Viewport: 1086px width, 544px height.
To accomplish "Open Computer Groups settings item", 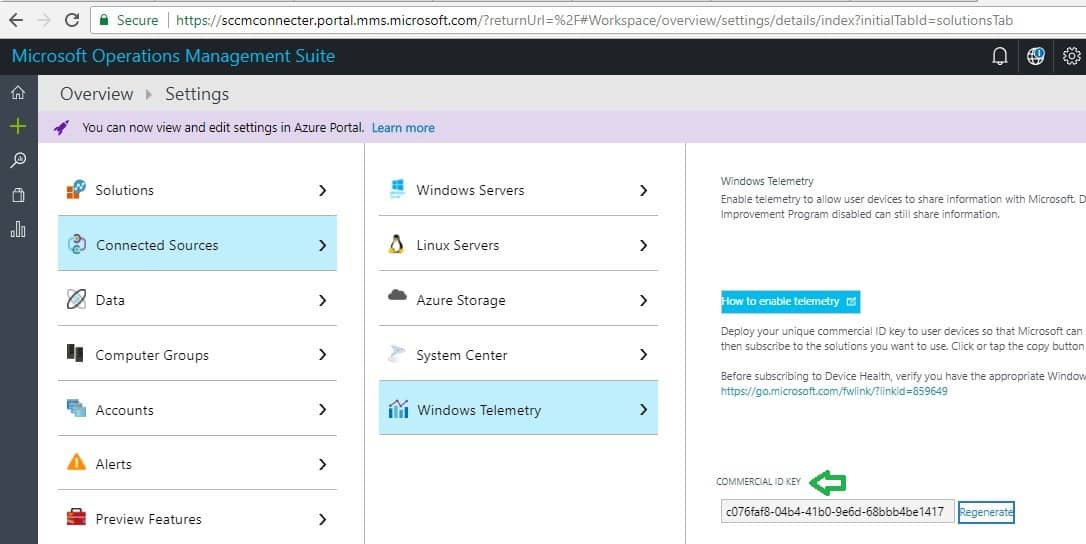I will click(x=197, y=354).
